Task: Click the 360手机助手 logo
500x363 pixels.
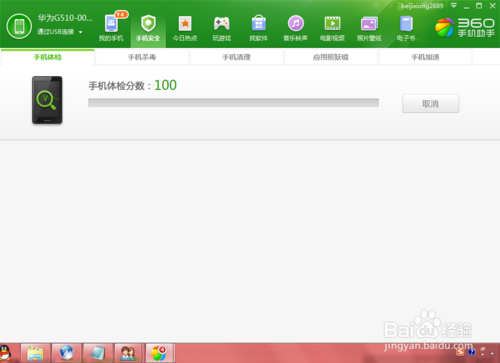Action: tap(465, 27)
